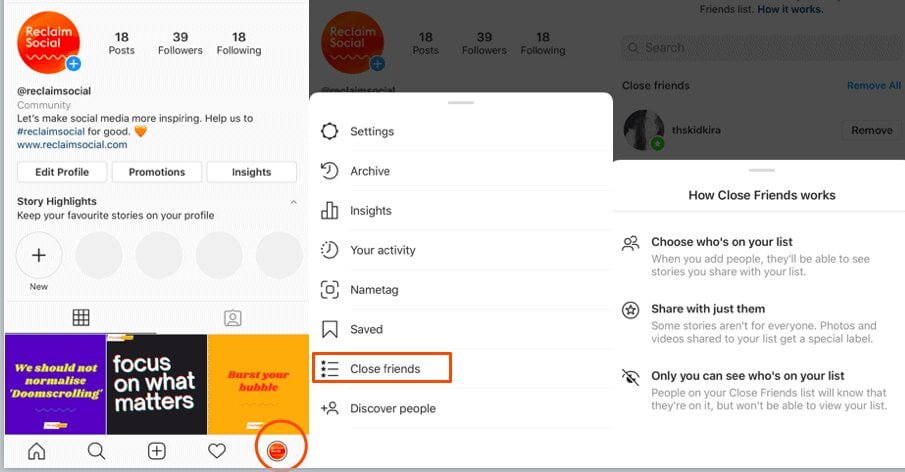Switch to the grid posts view
This screenshot has height=472, width=905.
pos(81,318)
